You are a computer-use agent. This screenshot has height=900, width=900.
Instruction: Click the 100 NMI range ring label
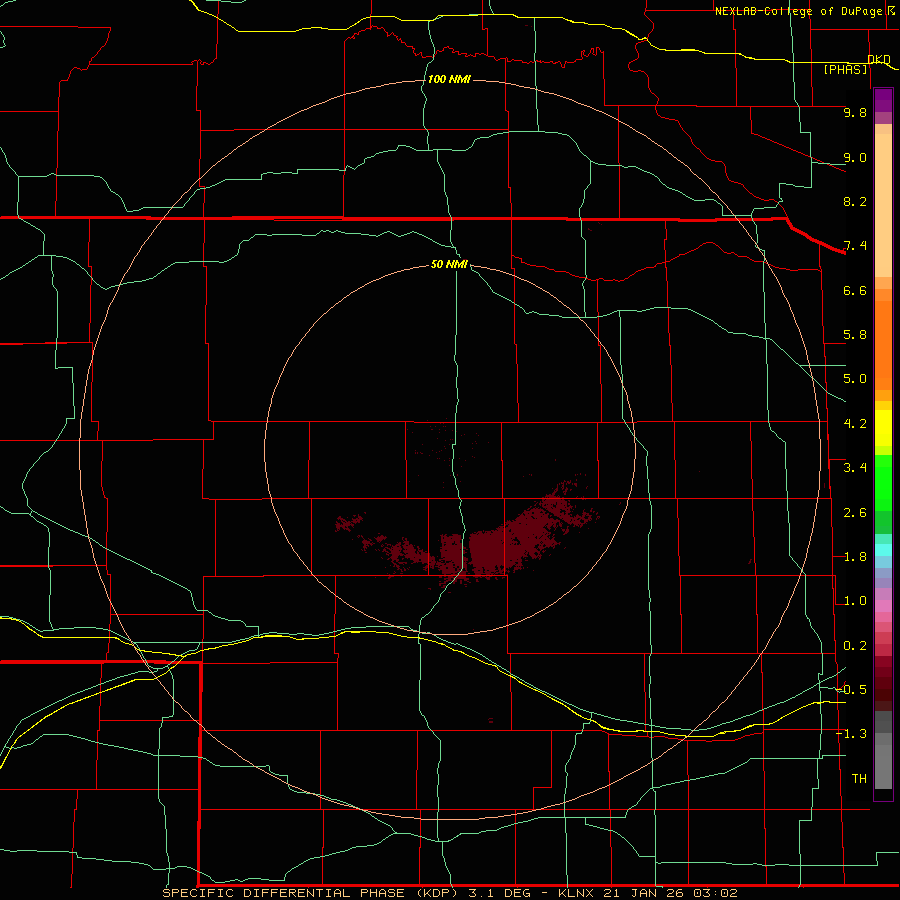449,79
